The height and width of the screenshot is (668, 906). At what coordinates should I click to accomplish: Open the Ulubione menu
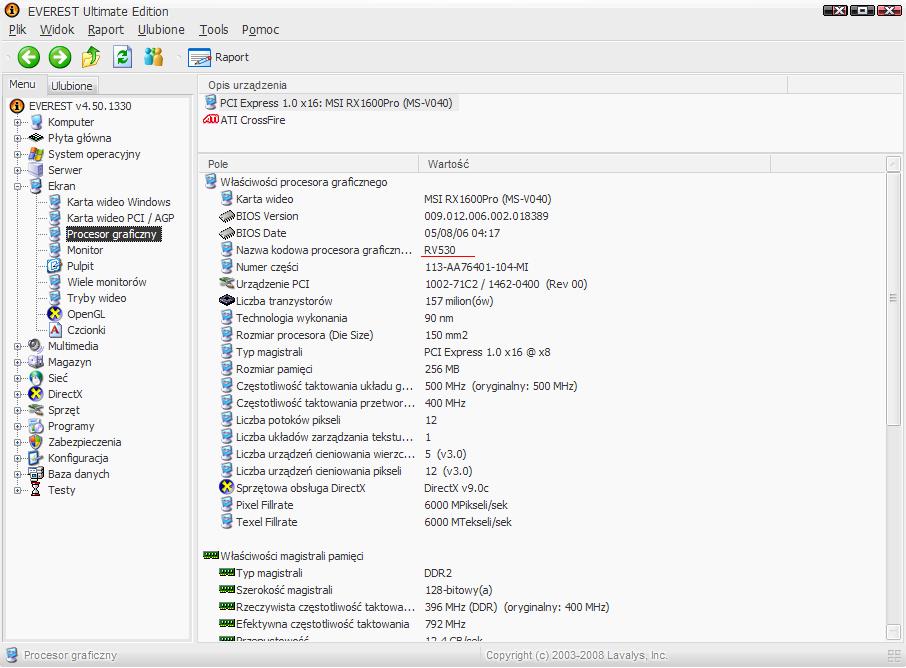pyautogui.click(x=161, y=29)
